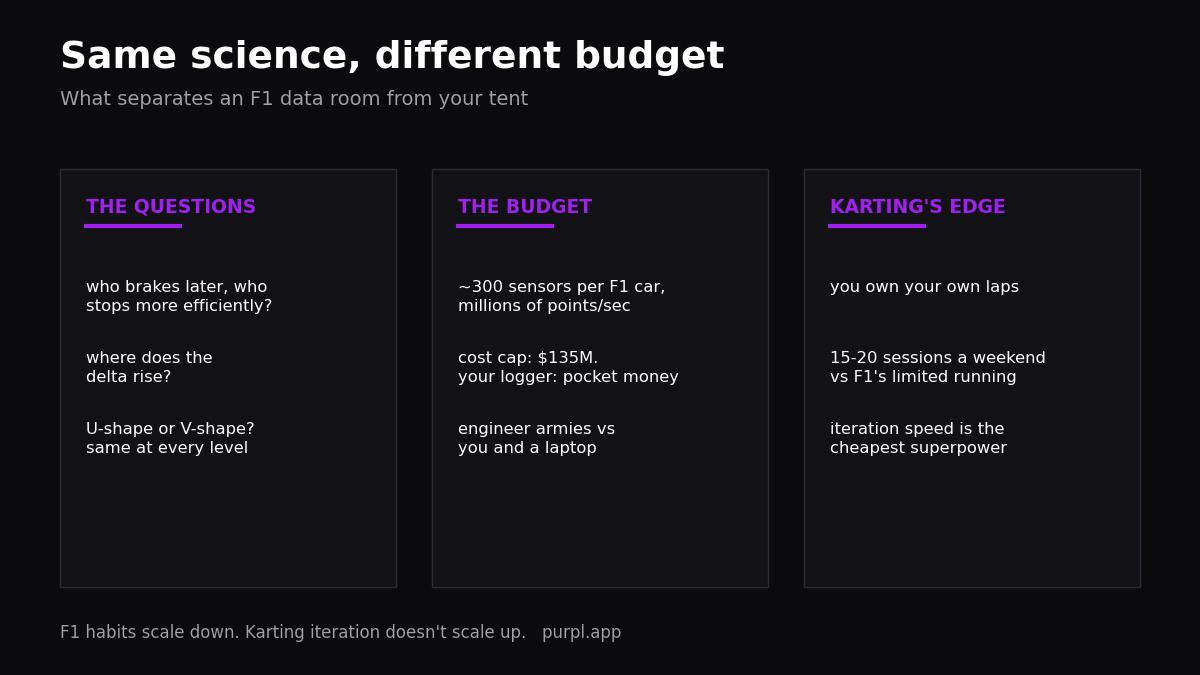This screenshot has width=1200, height=675.
Task: Select the subtitle about F1 data room
Action: (x=294, y=100)
